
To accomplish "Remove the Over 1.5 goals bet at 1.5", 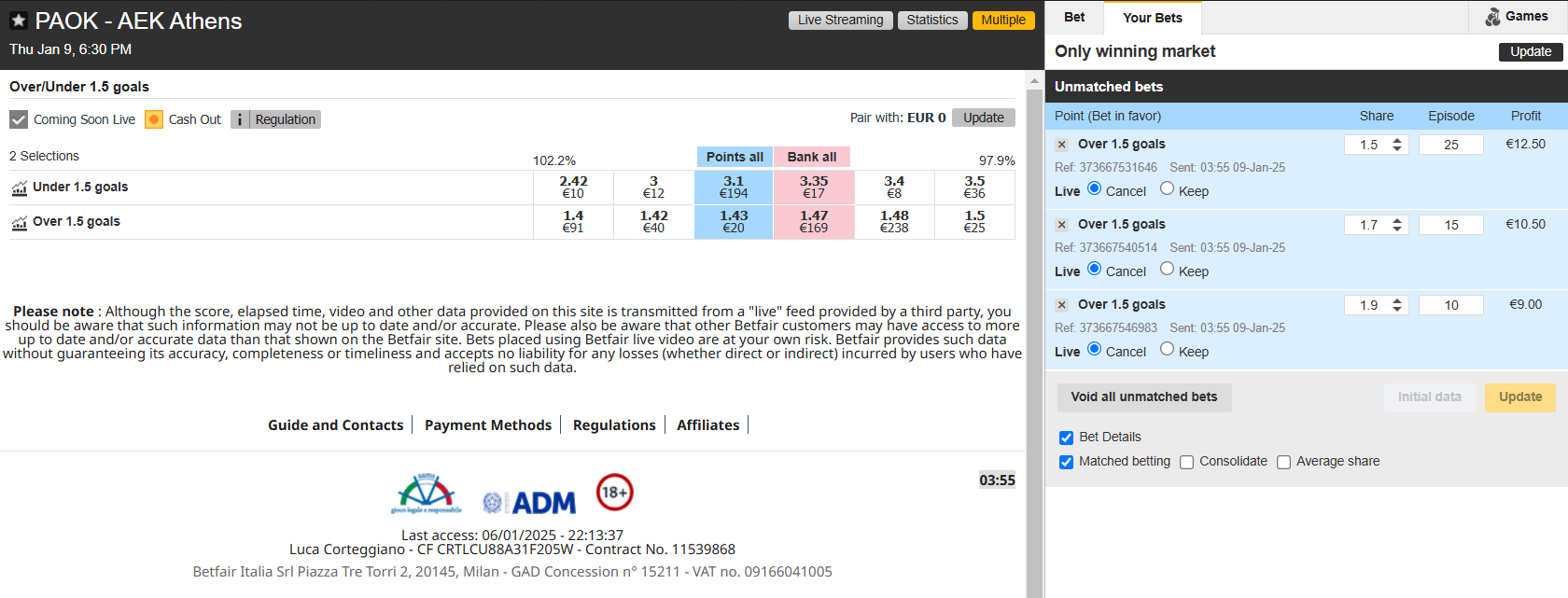I will (x=1061, y=145).
